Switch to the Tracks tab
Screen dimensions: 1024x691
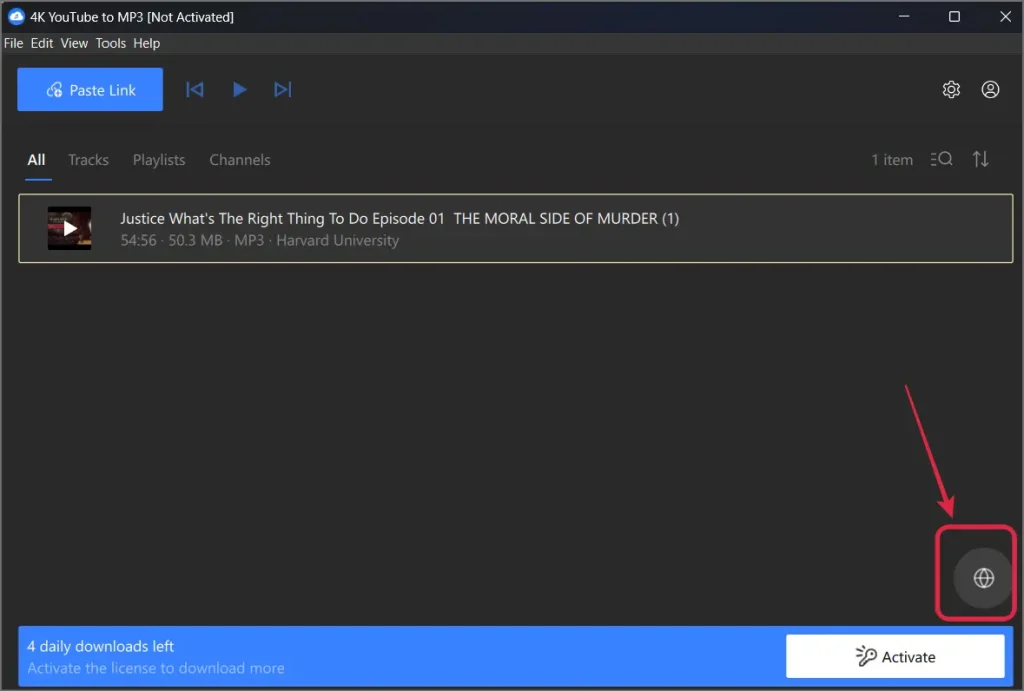(x=88, y=160)
